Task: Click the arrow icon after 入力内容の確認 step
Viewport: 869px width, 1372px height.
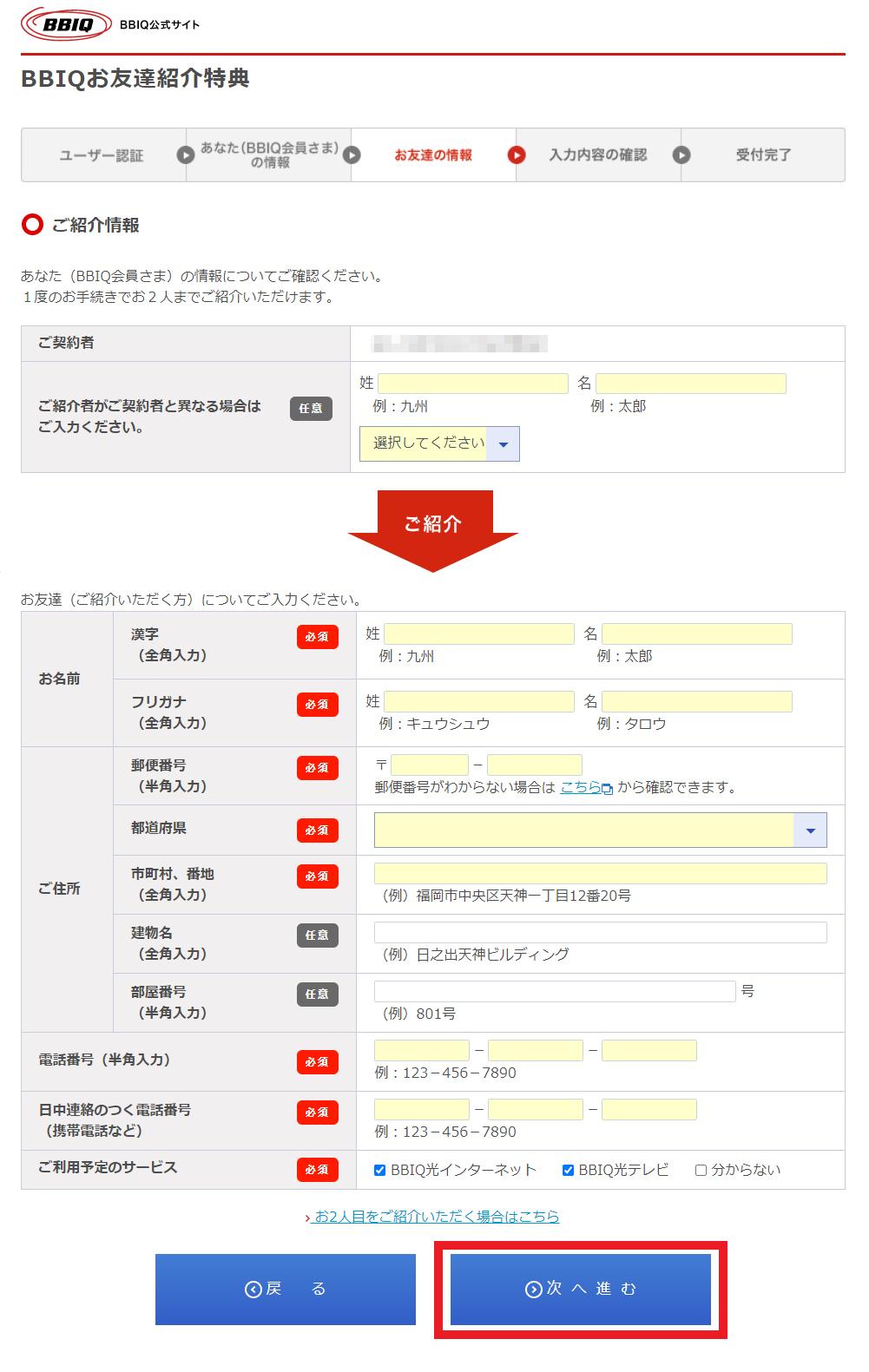Action: coord(681,155)
